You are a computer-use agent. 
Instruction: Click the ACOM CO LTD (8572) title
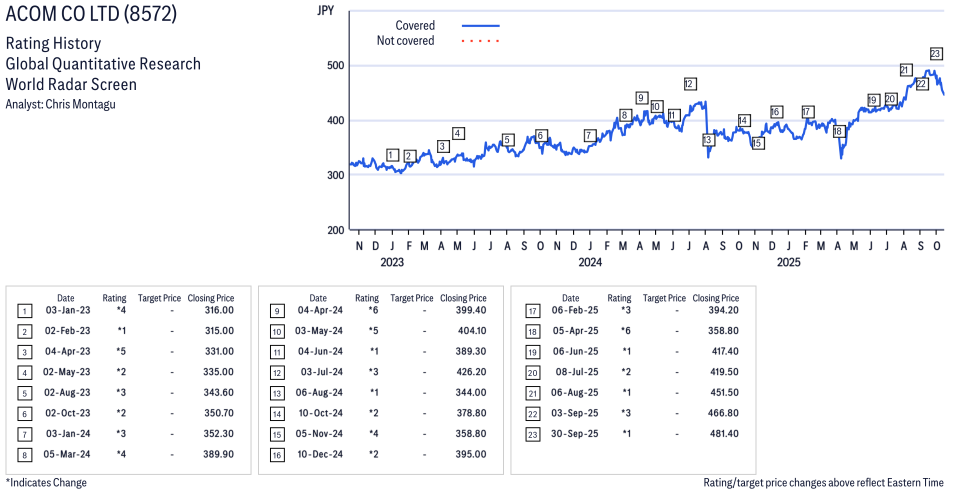pyautogui.click(x=90, y=17)
